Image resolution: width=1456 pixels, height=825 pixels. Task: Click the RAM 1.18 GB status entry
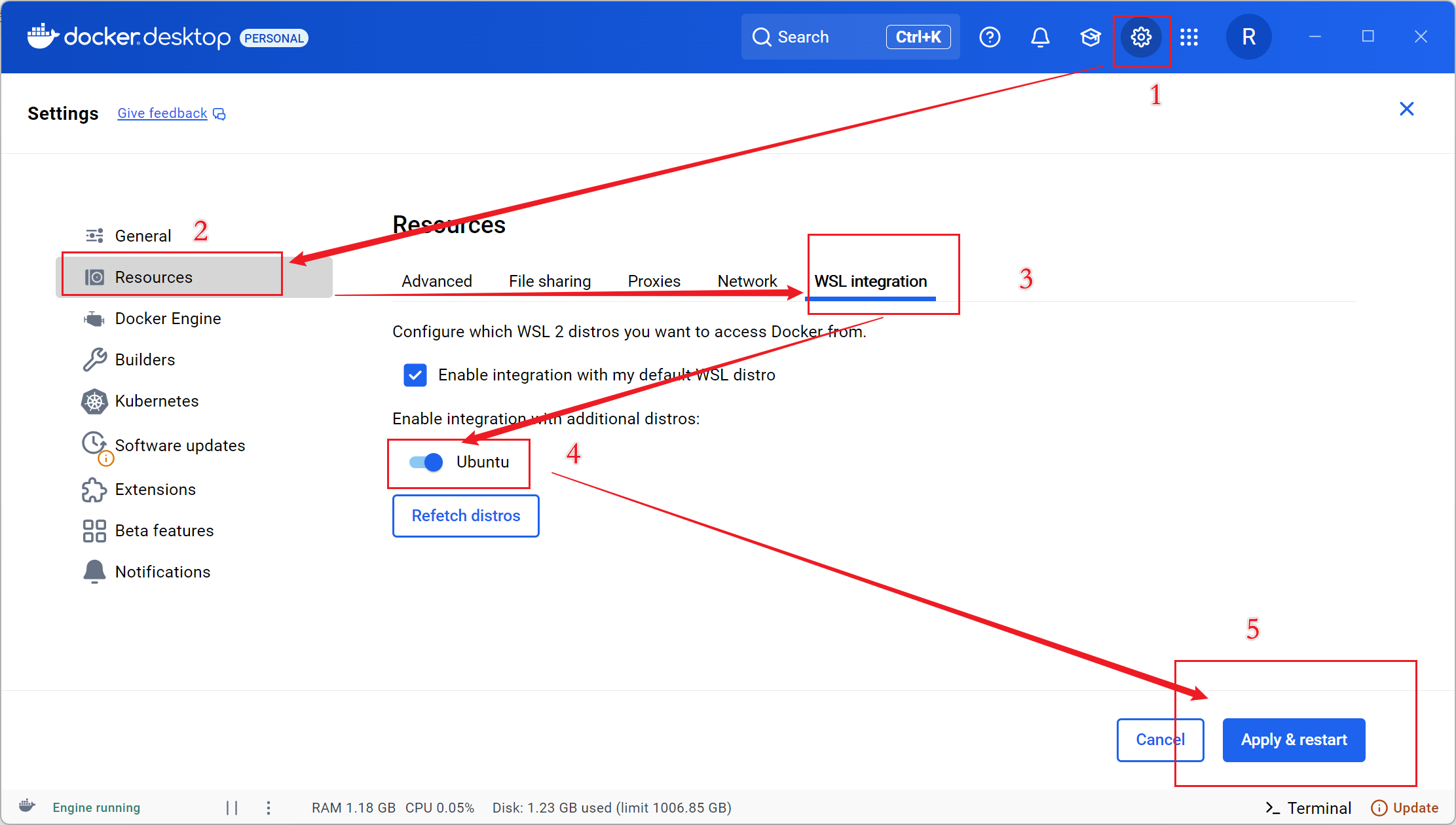[354, 808]
